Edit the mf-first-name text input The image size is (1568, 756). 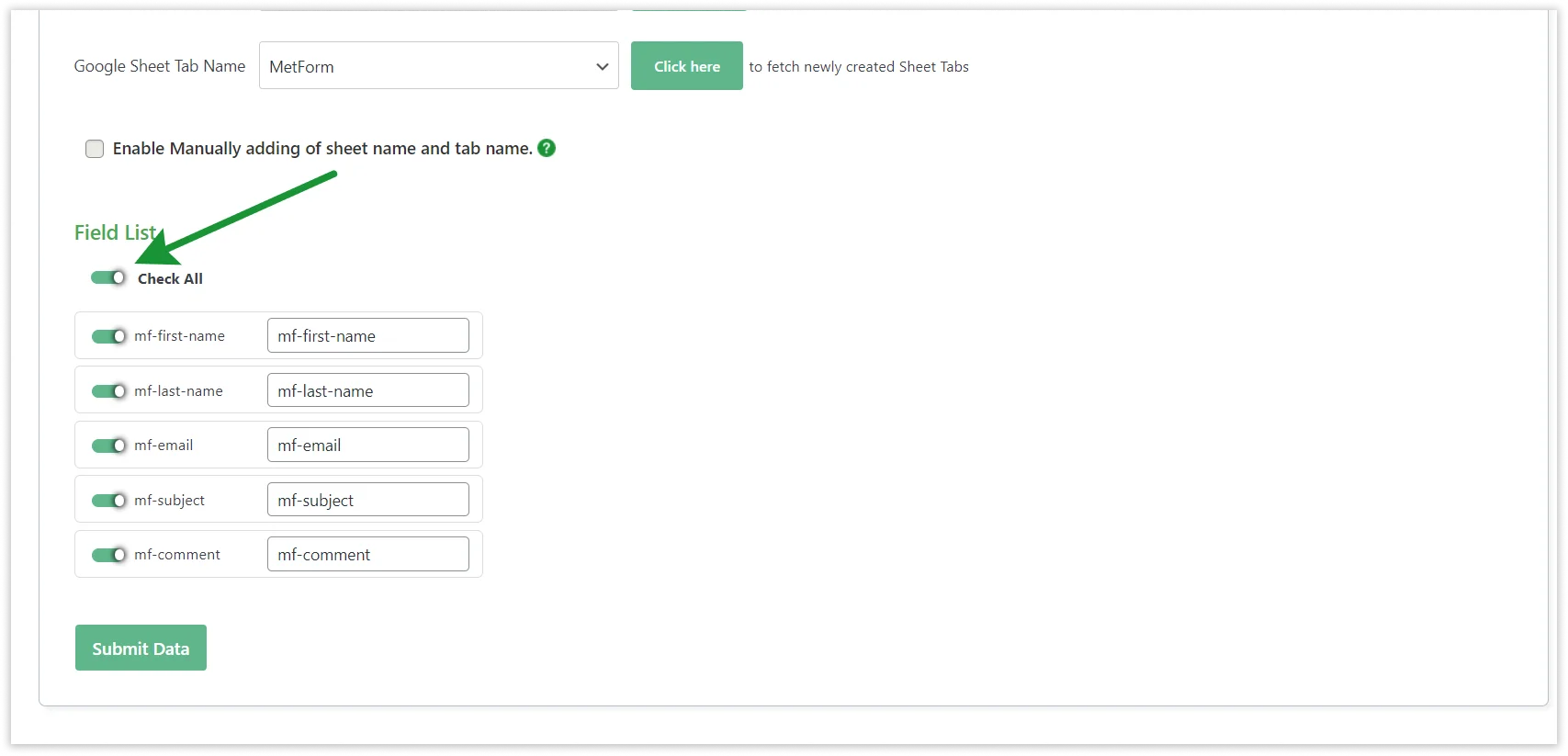coord(367,335)
